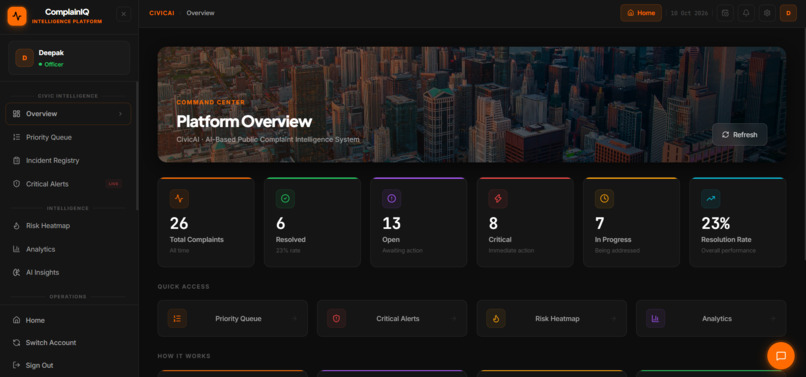Click the Sign Out door icon
This screenshot has height=377, width=806.
coord(16,365)
